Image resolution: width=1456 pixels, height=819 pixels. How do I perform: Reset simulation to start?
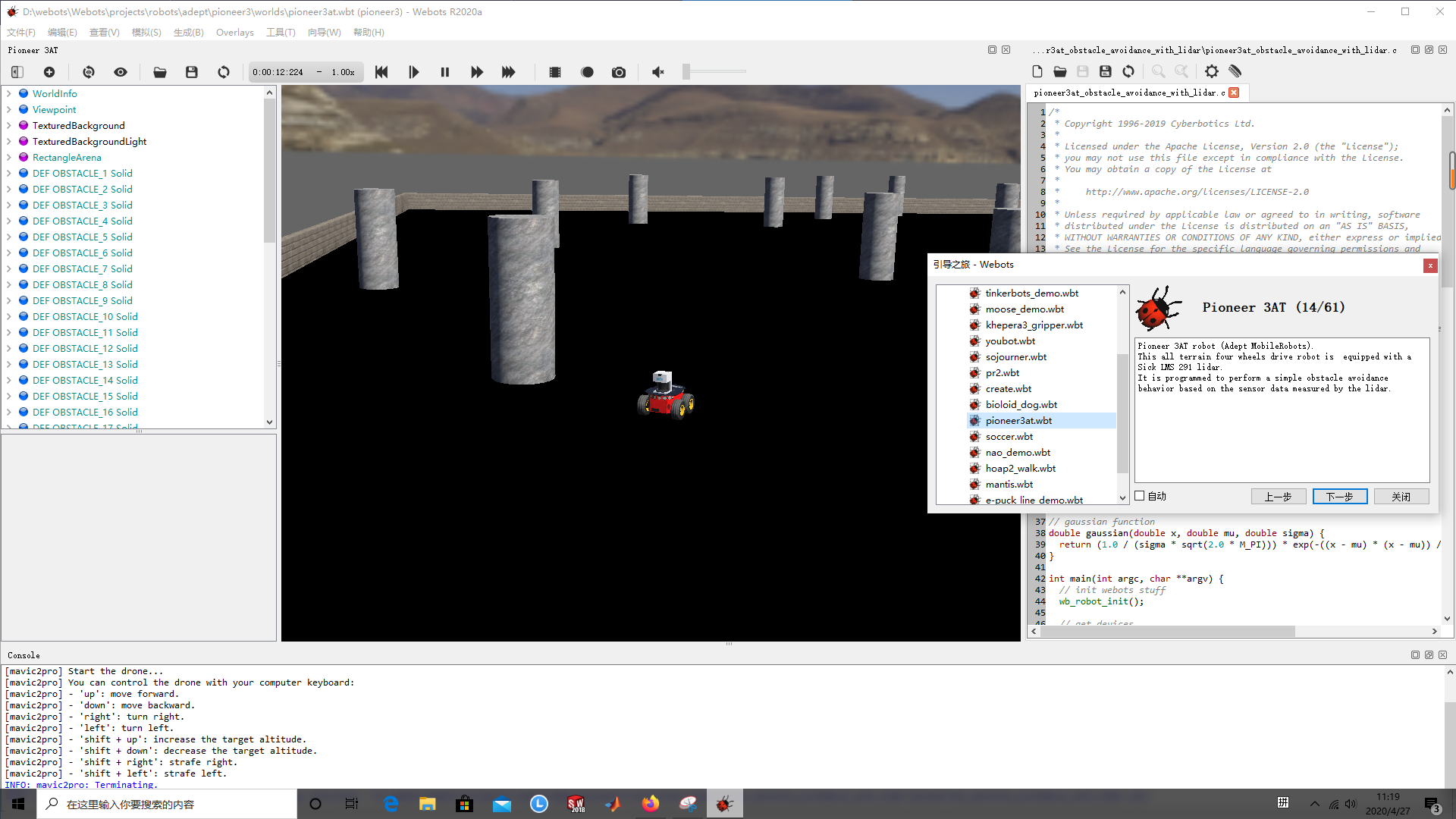pyautogui.click(x=381, y=72)
